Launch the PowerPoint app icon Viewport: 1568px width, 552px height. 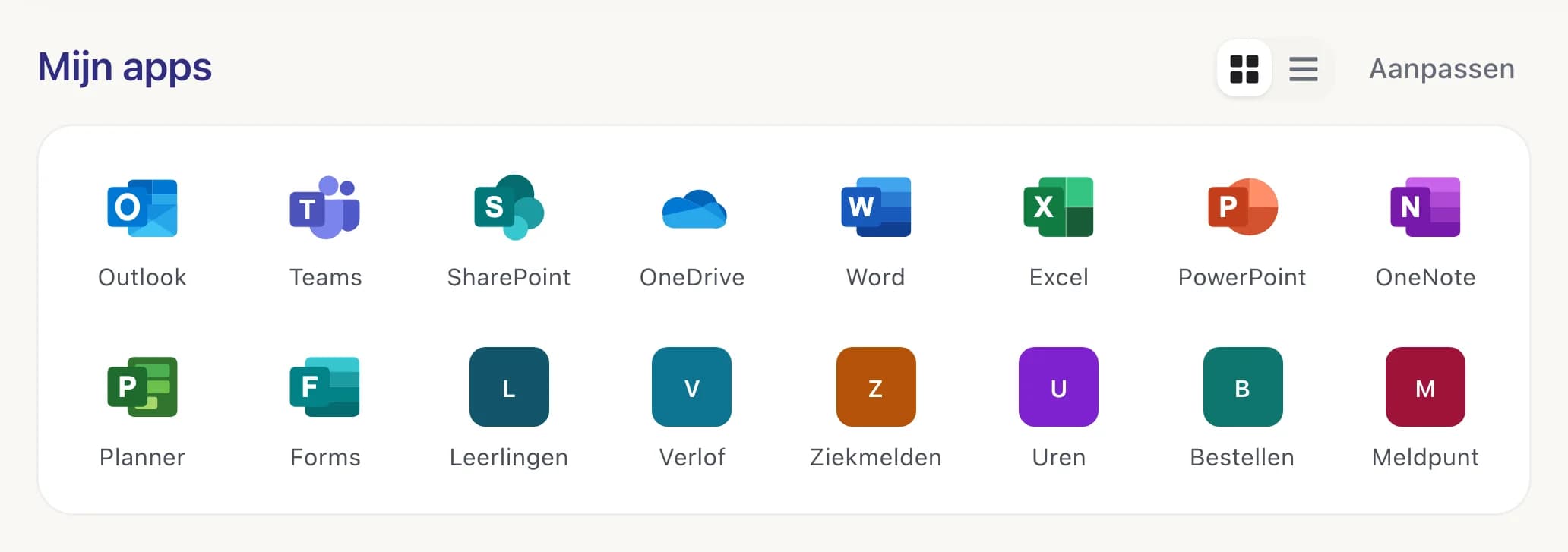(x=1243, y=207)
